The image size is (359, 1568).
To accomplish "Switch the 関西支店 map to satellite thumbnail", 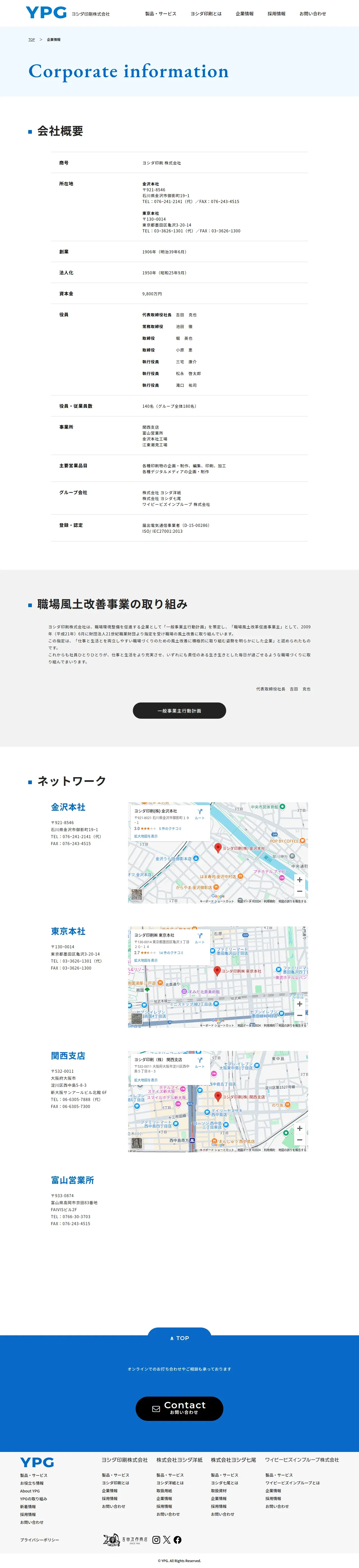I will (137, 1143).
